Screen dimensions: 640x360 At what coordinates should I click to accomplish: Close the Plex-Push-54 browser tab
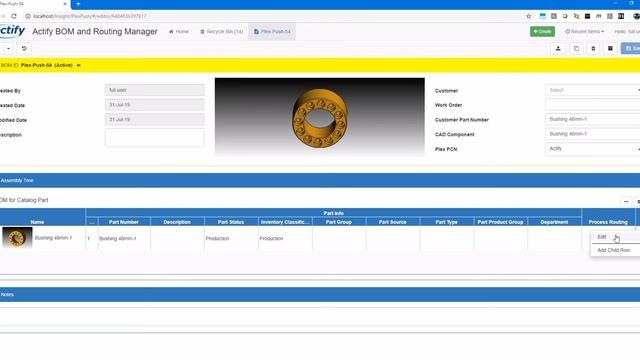pyautogui.click(x=65, y=4)
